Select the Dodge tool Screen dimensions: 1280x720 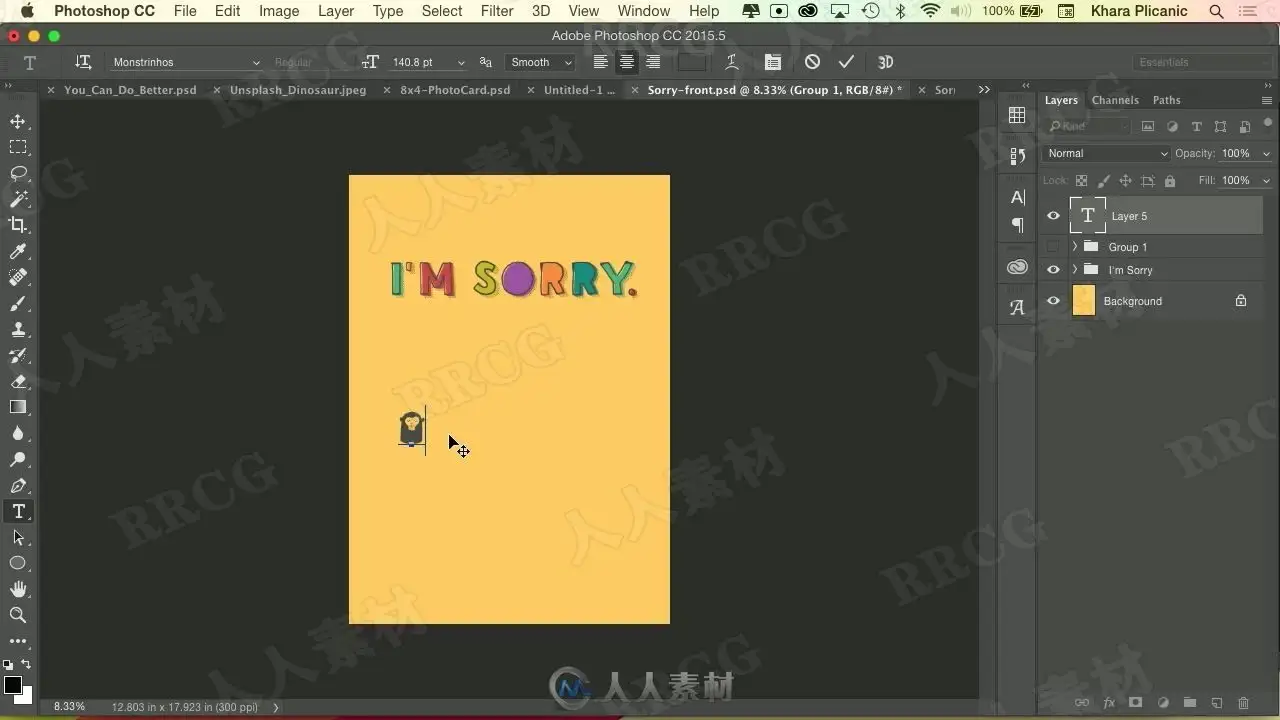(x=18, y=459)
